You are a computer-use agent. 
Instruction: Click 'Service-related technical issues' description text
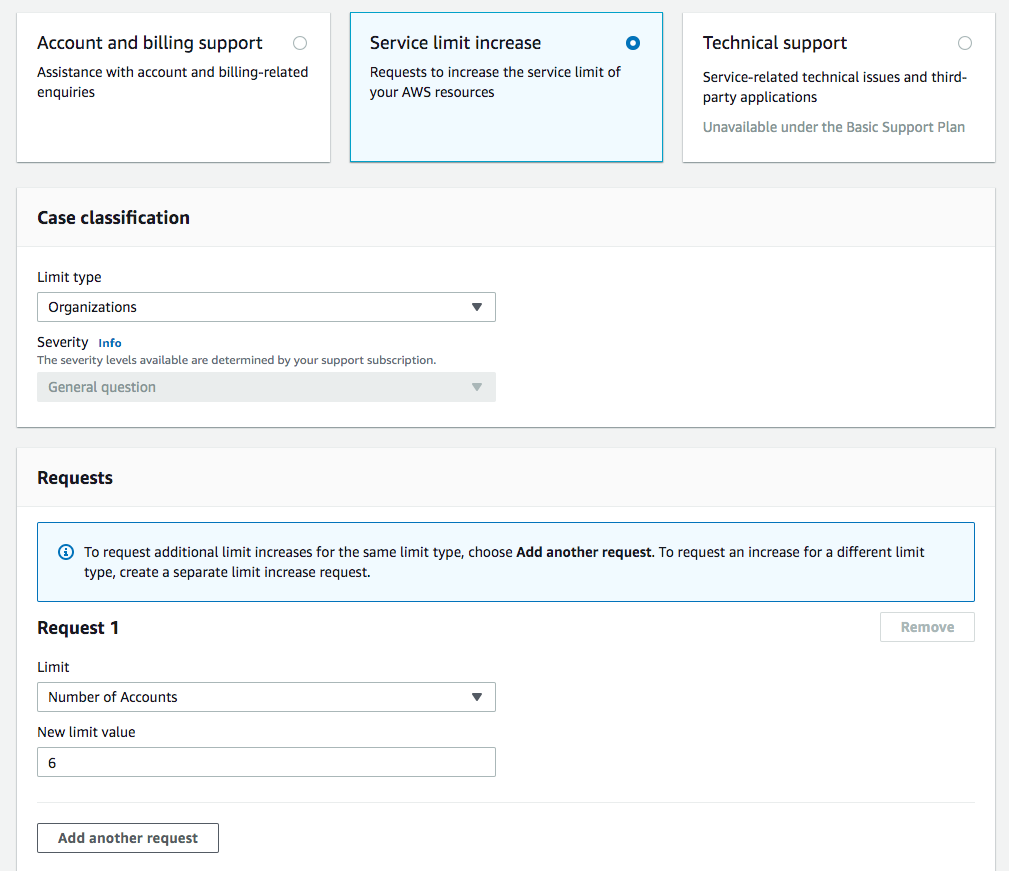pyautogui.click(x=835, y=87)
